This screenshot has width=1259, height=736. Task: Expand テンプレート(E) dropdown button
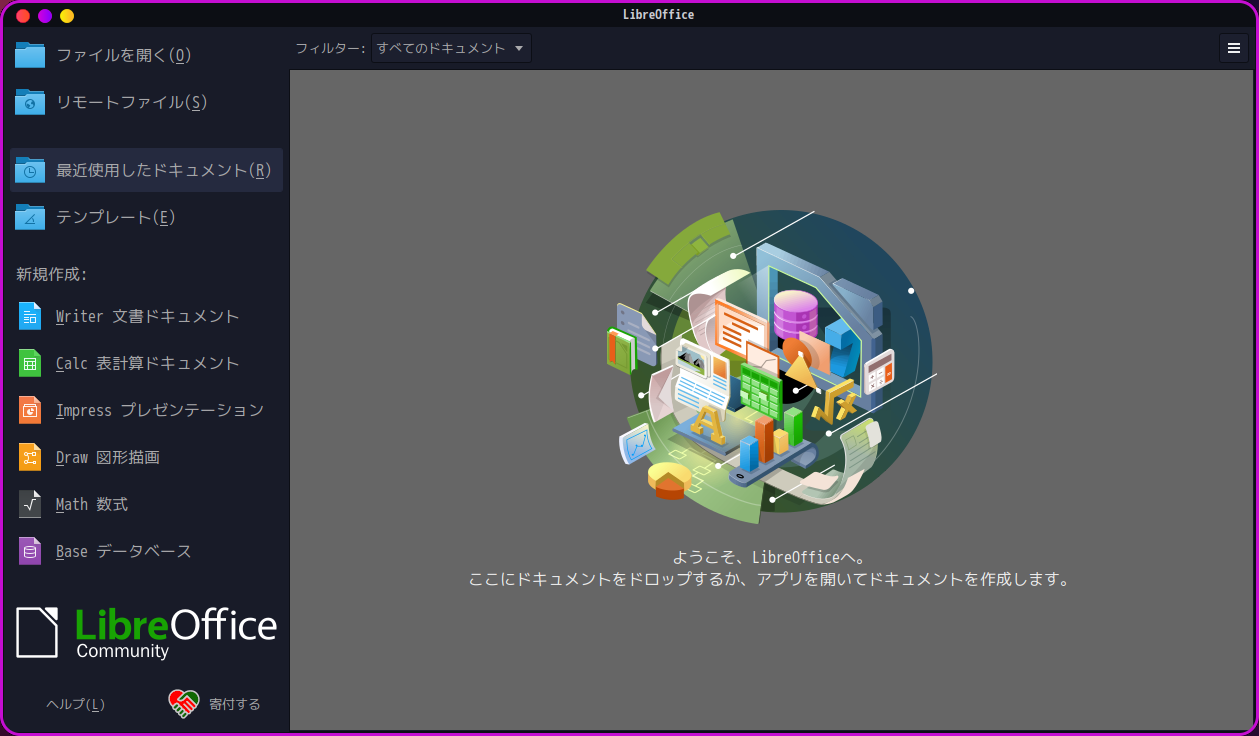(x=146, y=217)
